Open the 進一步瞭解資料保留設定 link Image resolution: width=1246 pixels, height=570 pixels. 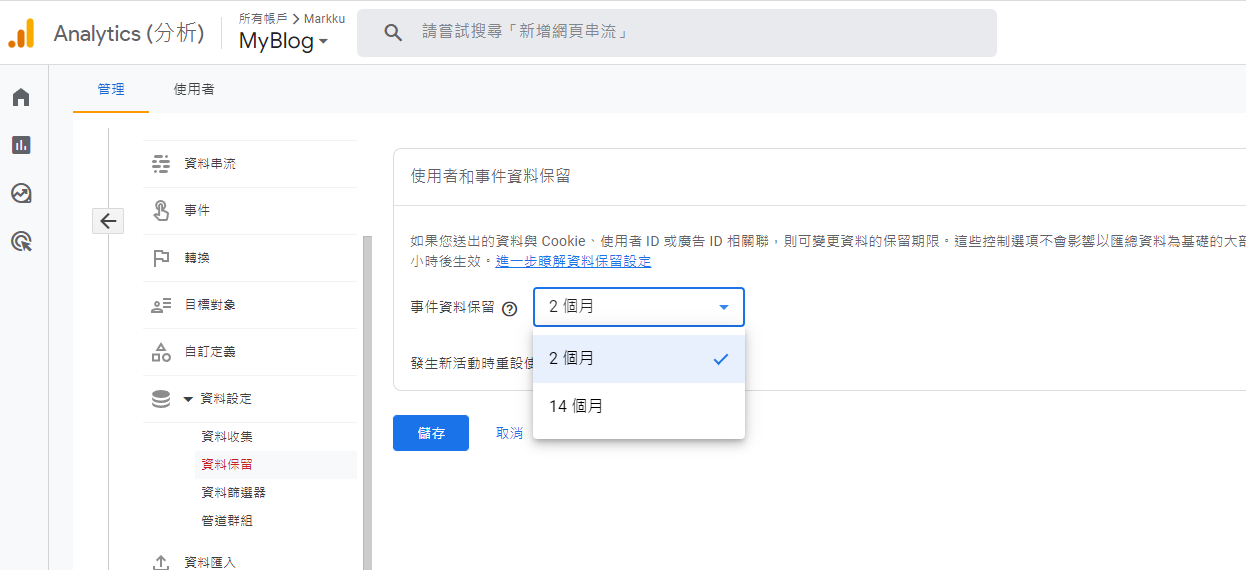[573, 261]
